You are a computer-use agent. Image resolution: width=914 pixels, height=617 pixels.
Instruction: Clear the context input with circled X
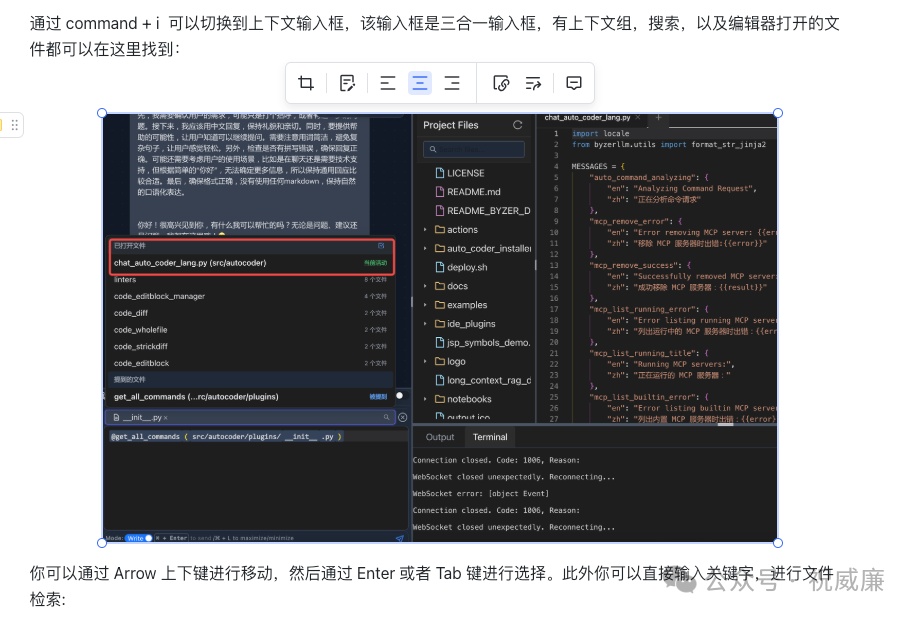402,418
